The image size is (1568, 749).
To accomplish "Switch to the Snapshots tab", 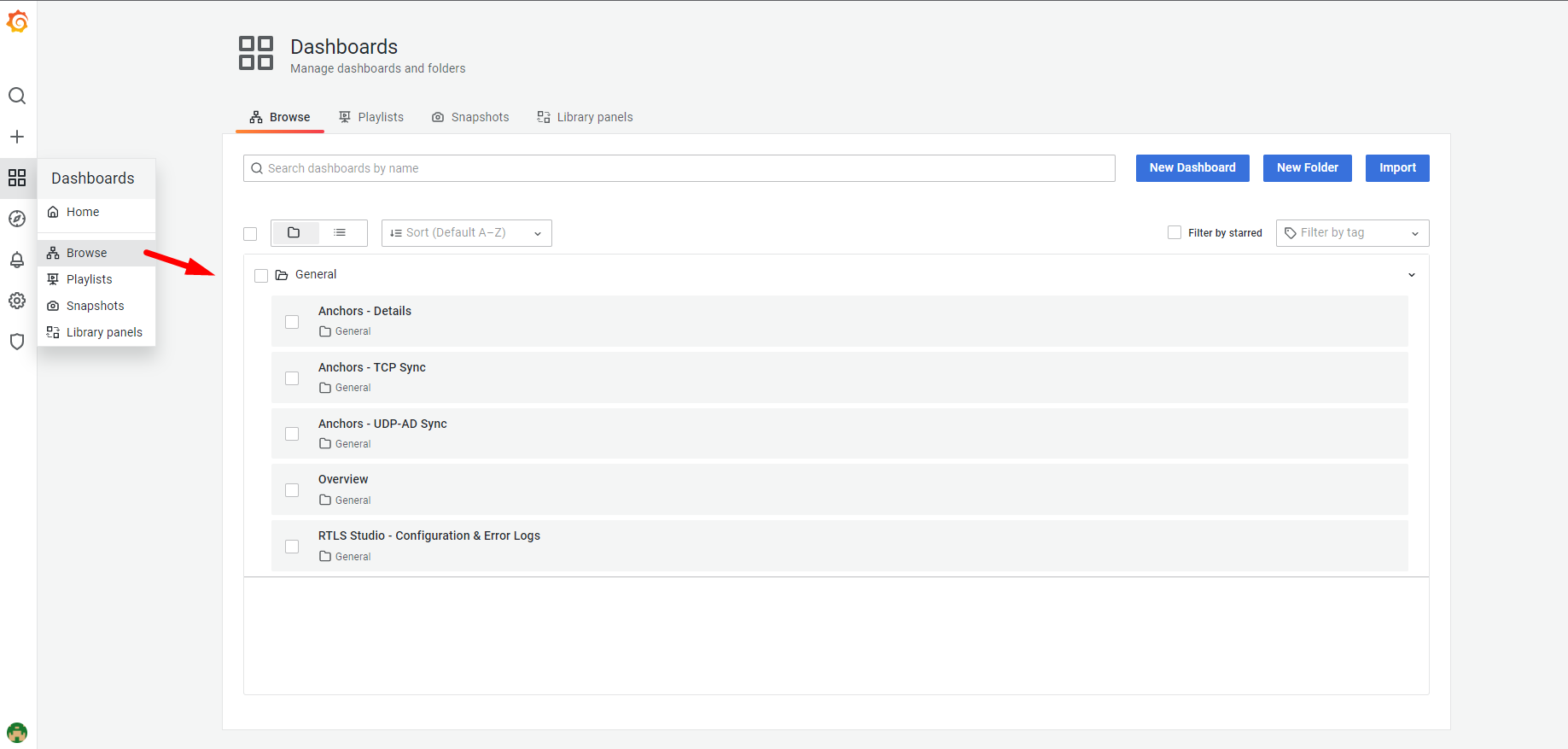I will [470, 117].
